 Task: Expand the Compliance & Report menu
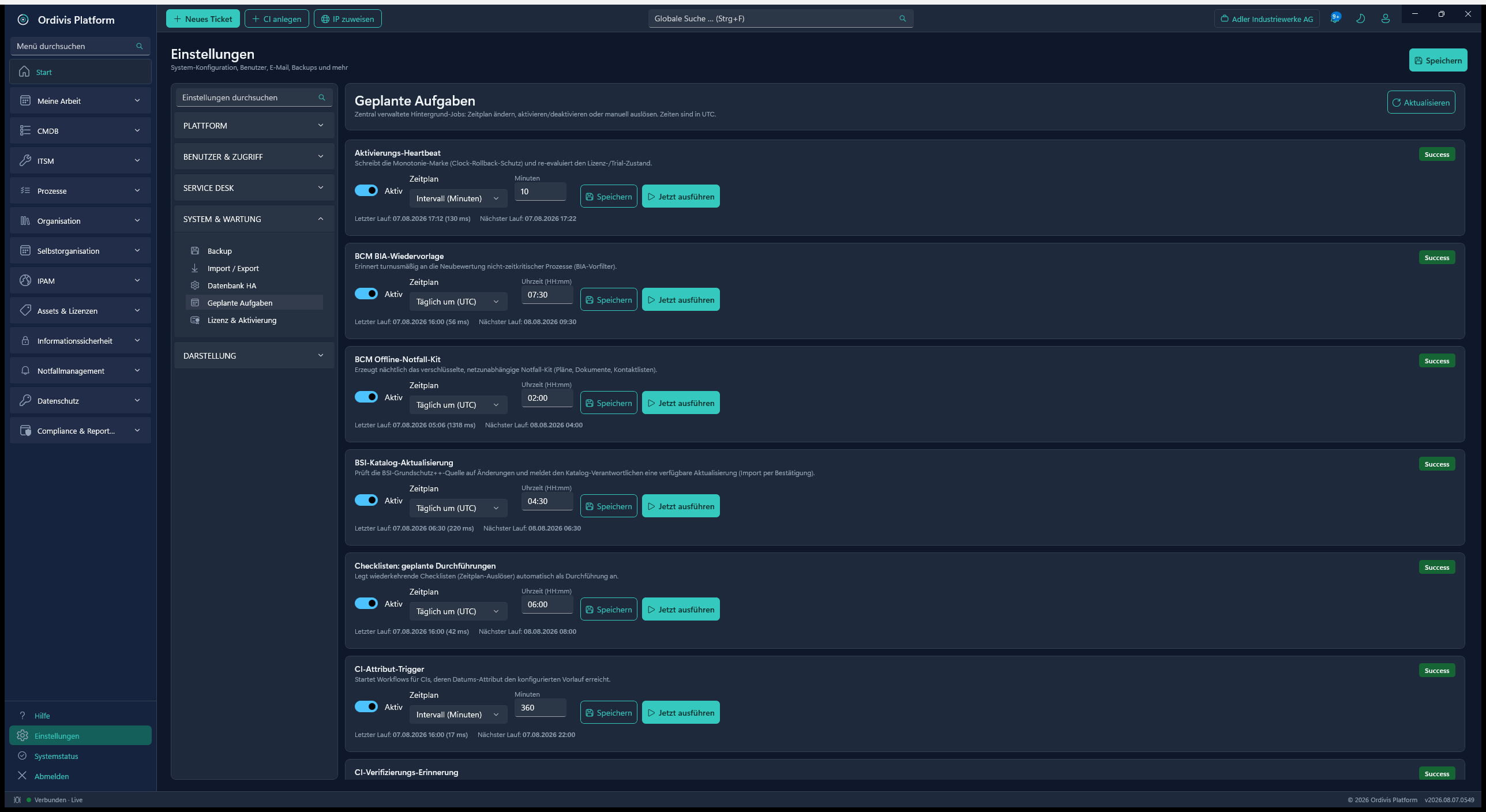80,431
